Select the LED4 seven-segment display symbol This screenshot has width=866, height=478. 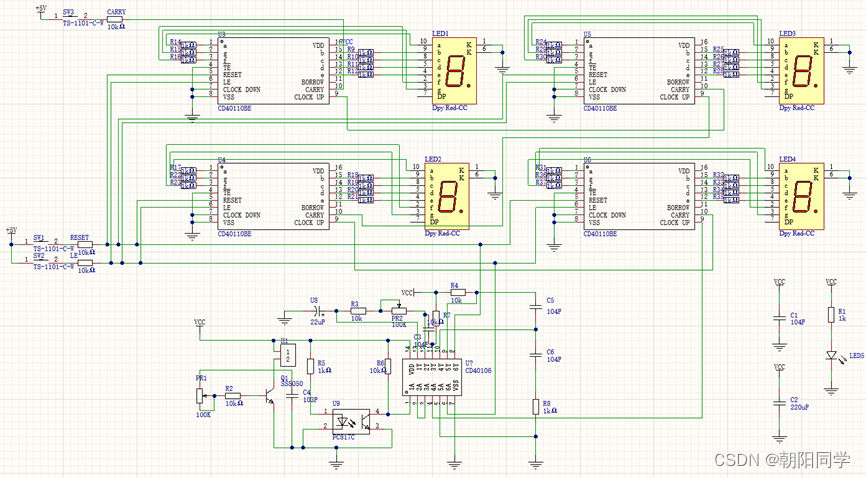click(801, 196)
